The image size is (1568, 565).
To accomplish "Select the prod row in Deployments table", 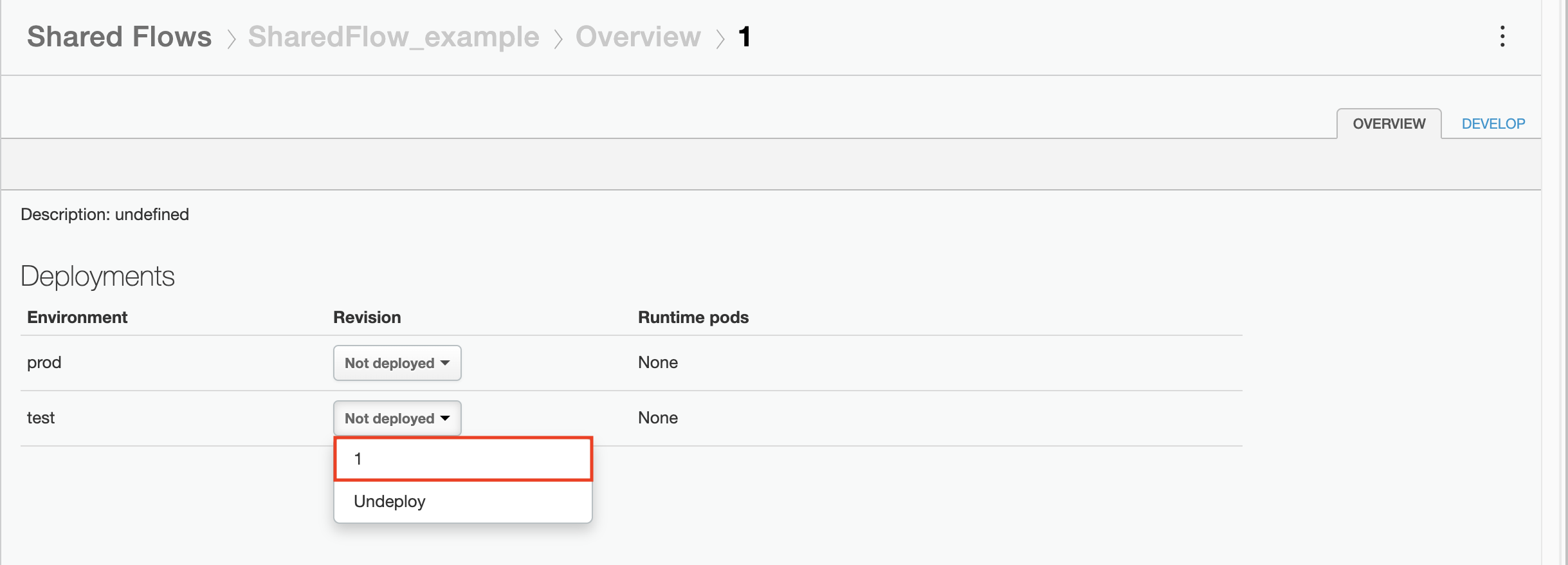I will (43, 362).
